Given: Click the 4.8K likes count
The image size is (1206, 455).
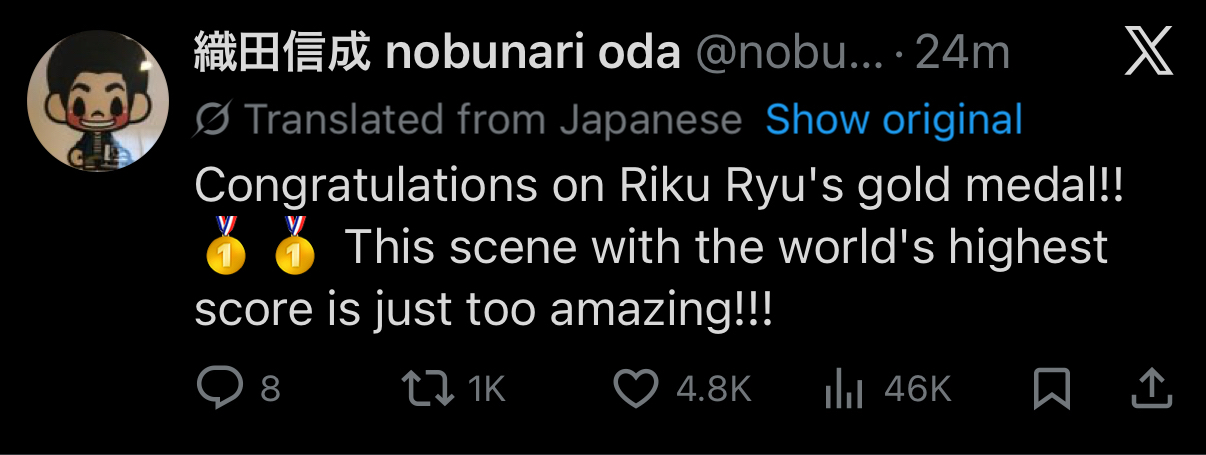Looking at the screenshot, I should click(x=713, y=389).
